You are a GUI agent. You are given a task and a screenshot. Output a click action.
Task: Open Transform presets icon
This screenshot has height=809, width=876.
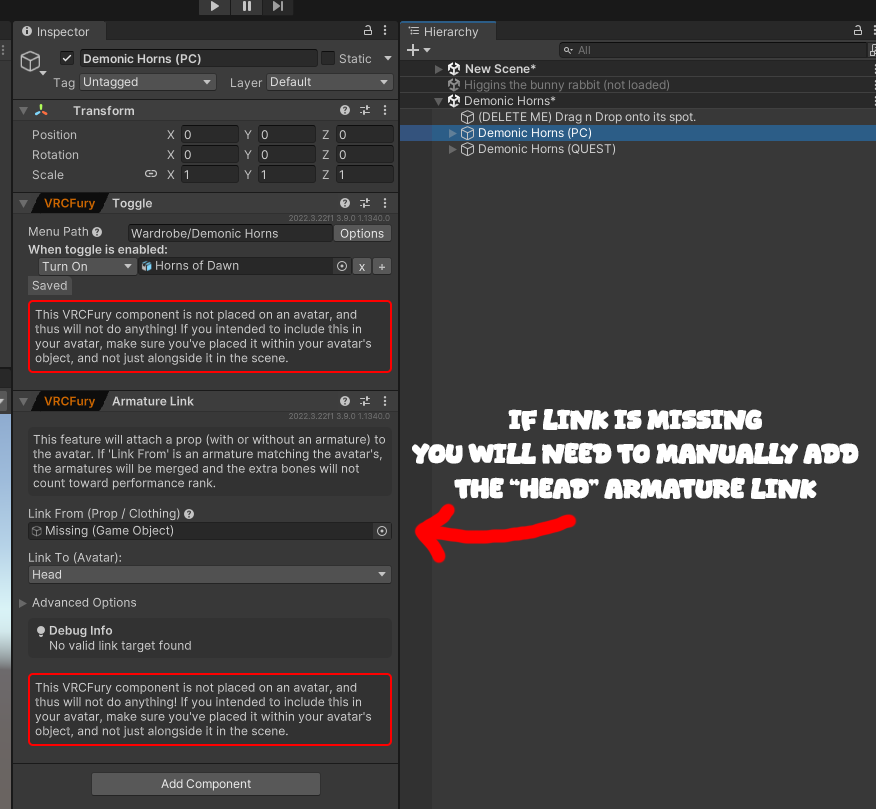click(365, 110)
